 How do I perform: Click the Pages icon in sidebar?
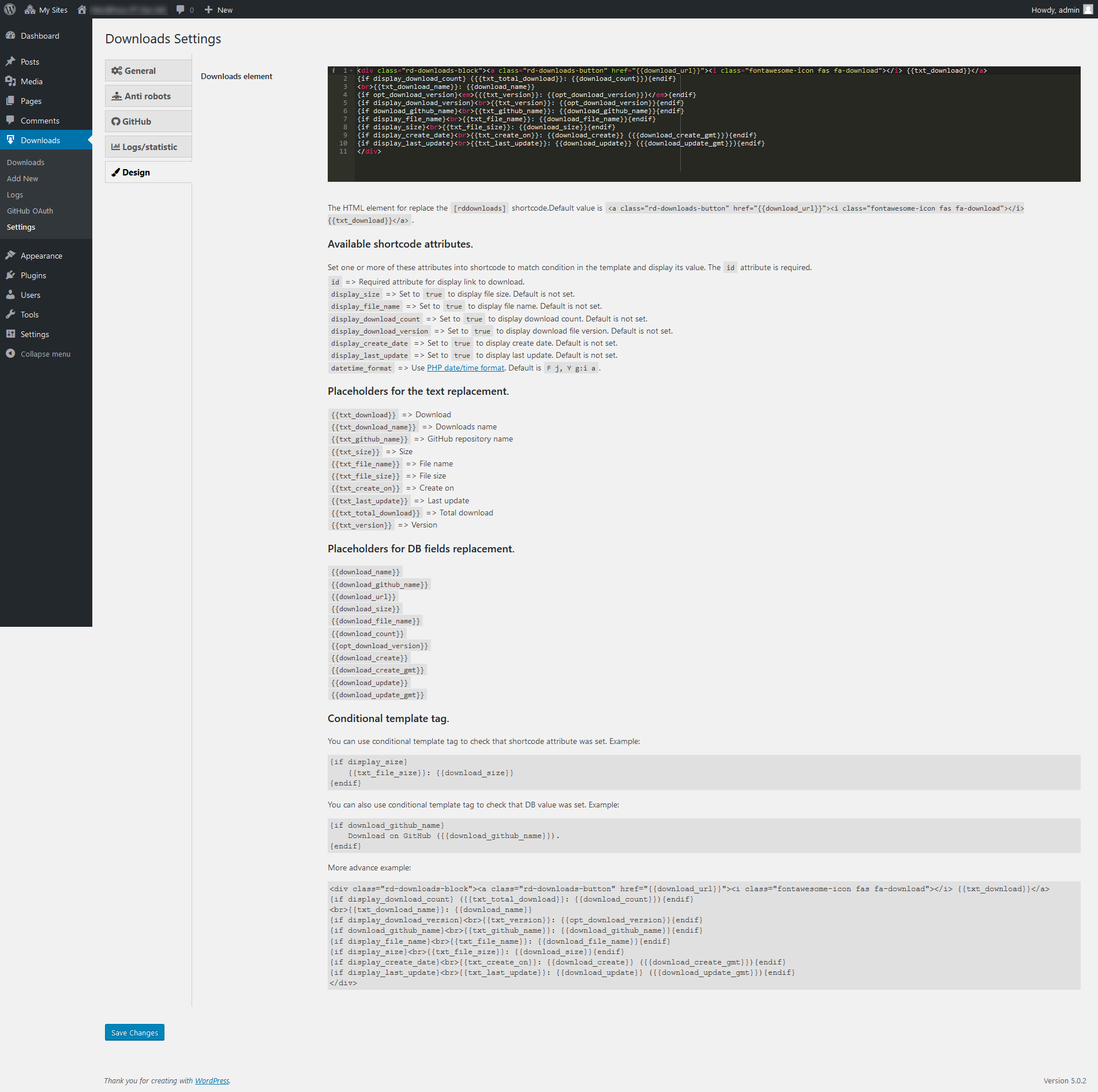click(x=10, y=101)
